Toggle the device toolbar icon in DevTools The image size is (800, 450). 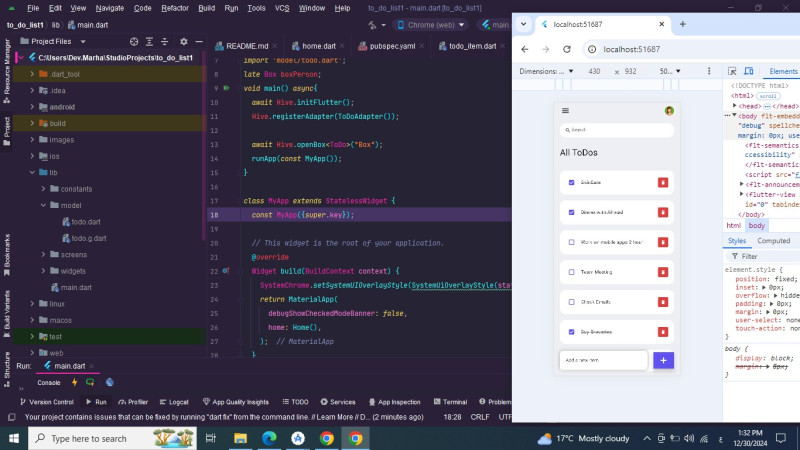click(x=748, y=72)
